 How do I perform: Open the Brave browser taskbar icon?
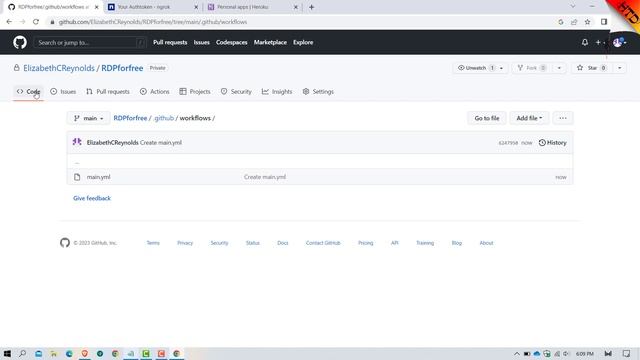(x=84, y=353)
